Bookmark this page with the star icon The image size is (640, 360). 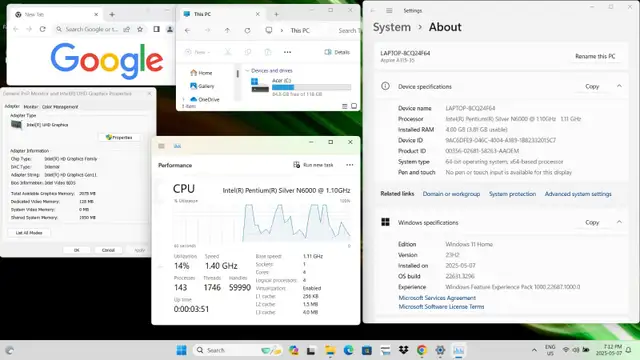[140, 29]
